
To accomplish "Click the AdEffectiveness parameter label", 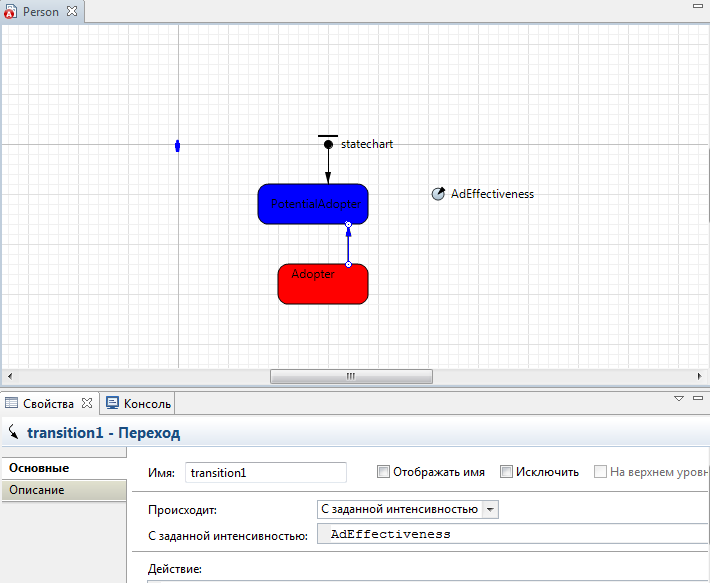I will click(492, 194).
